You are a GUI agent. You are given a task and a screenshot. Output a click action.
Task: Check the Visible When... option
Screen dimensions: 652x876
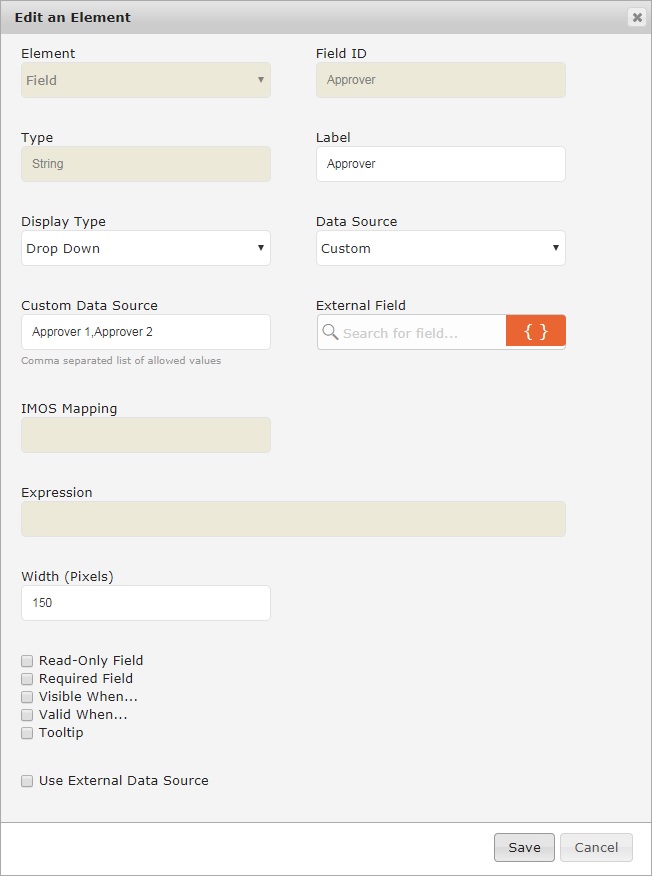pos(27,696)
